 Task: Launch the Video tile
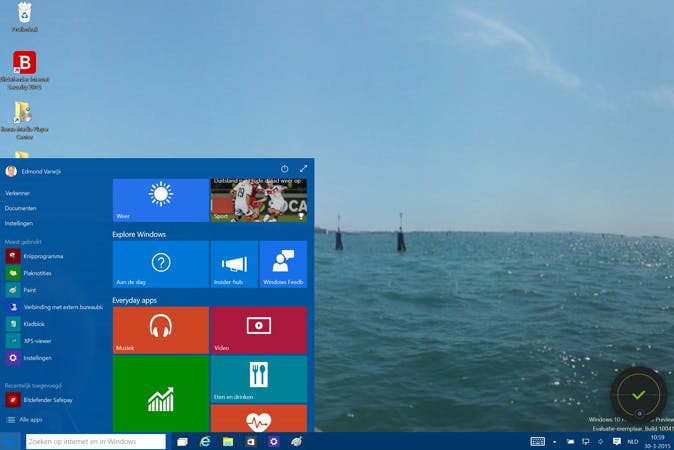259,330
